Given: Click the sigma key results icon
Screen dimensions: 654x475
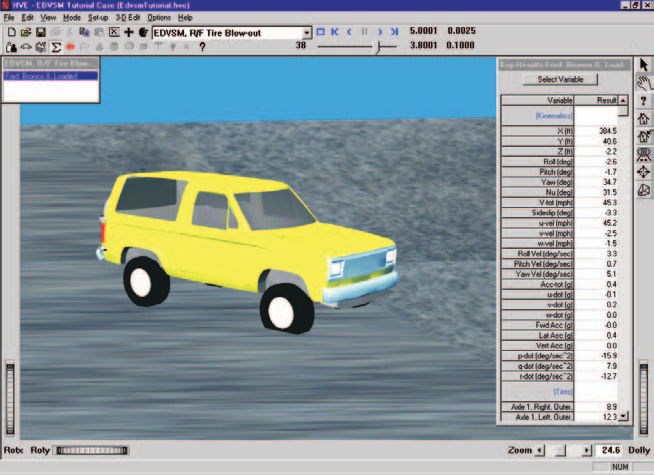Looking at the screenshot, I should click(x=55, y=47).
